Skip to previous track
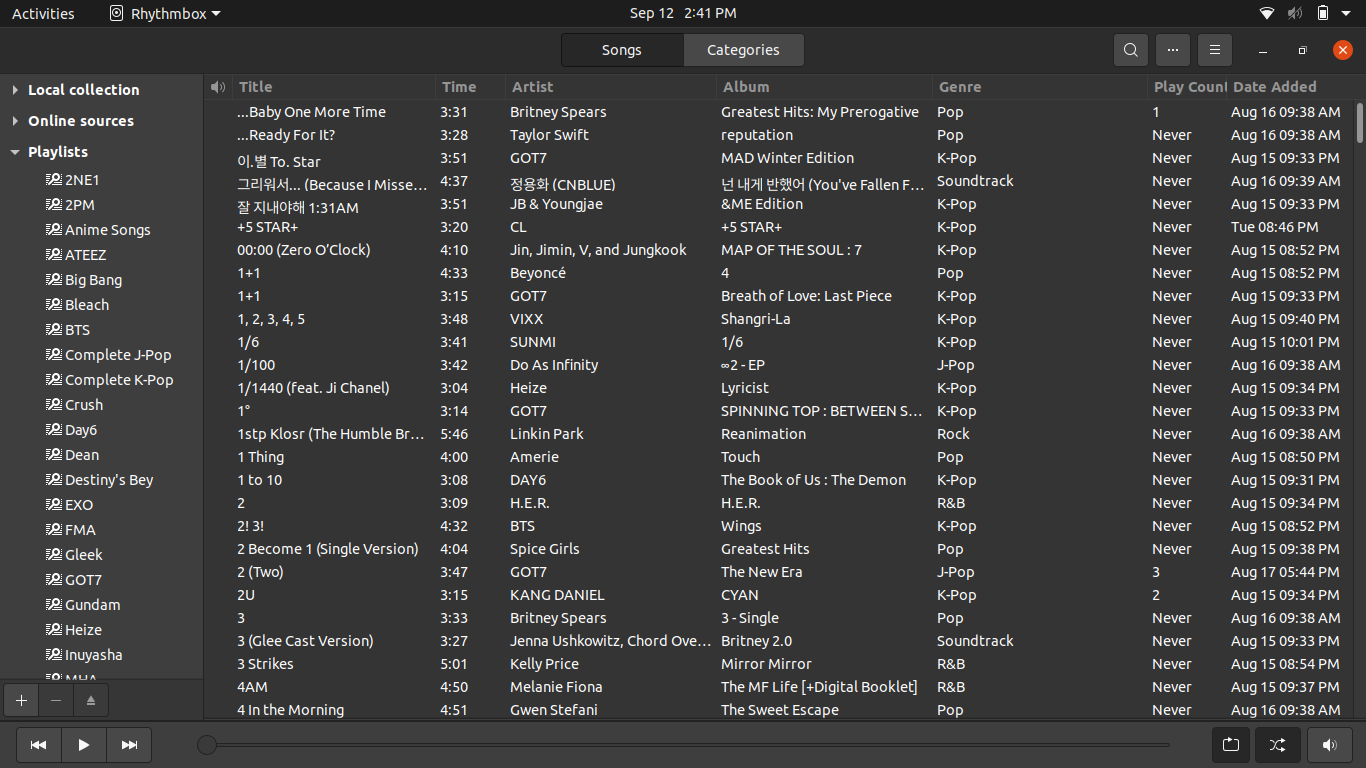Screen dimensions: 1366x768 coord(38,745)
